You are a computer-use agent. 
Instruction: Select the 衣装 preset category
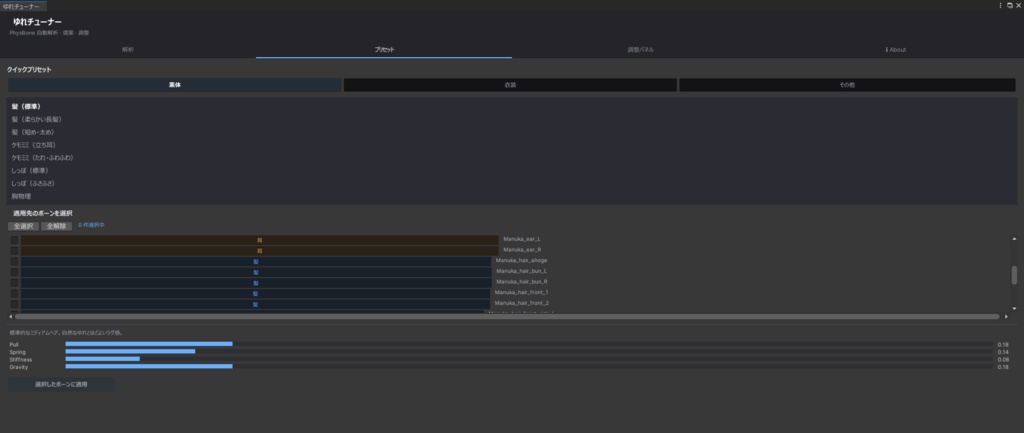click(510, 85)
